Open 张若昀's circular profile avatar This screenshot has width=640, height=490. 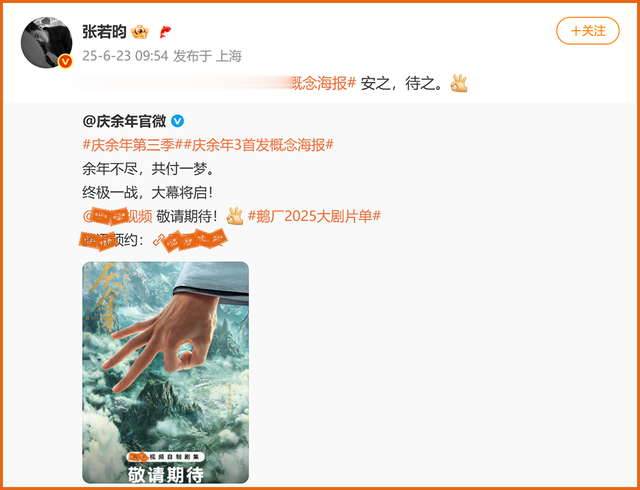47,42
